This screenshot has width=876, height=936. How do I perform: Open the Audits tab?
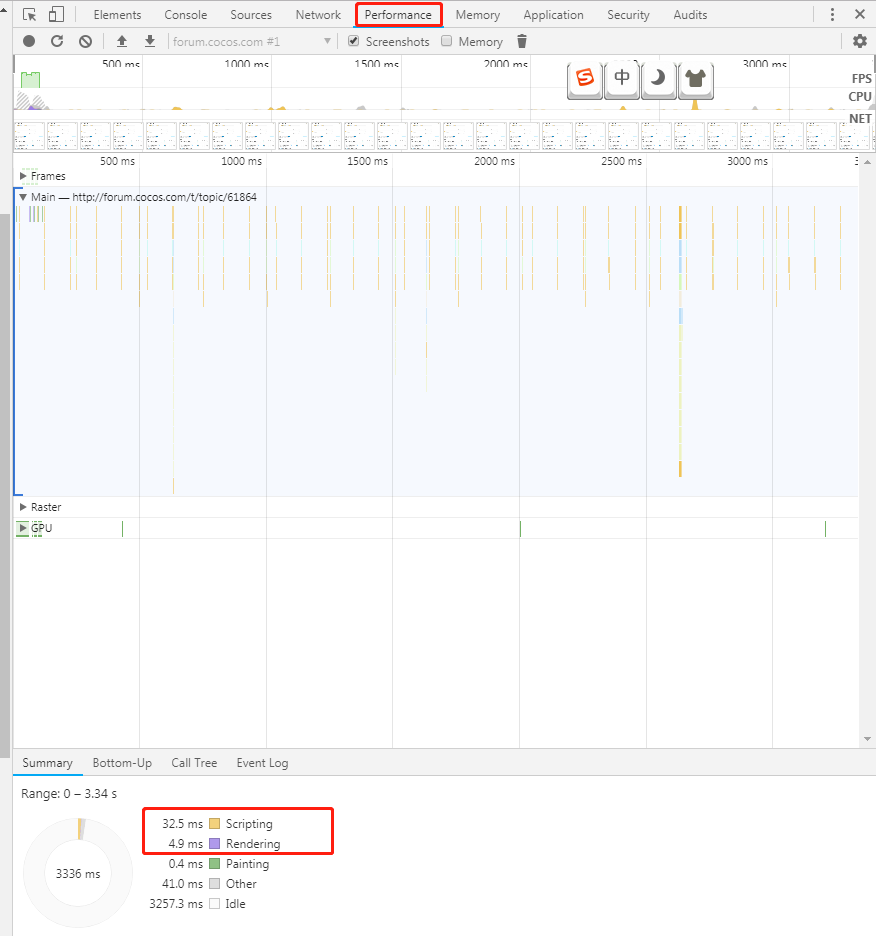coord(690,14)
